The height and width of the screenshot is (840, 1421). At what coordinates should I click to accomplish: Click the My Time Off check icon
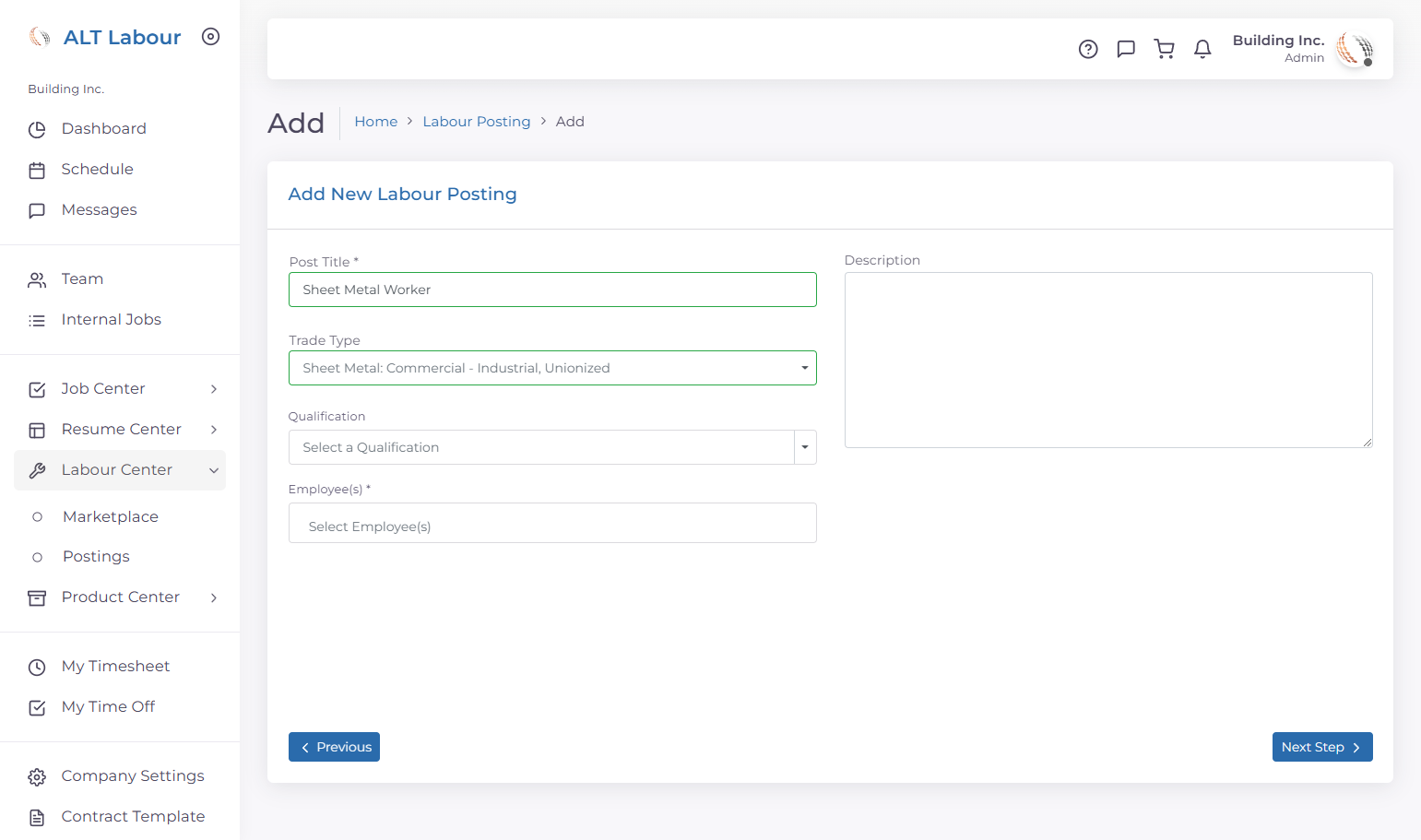tap(37, 708)
